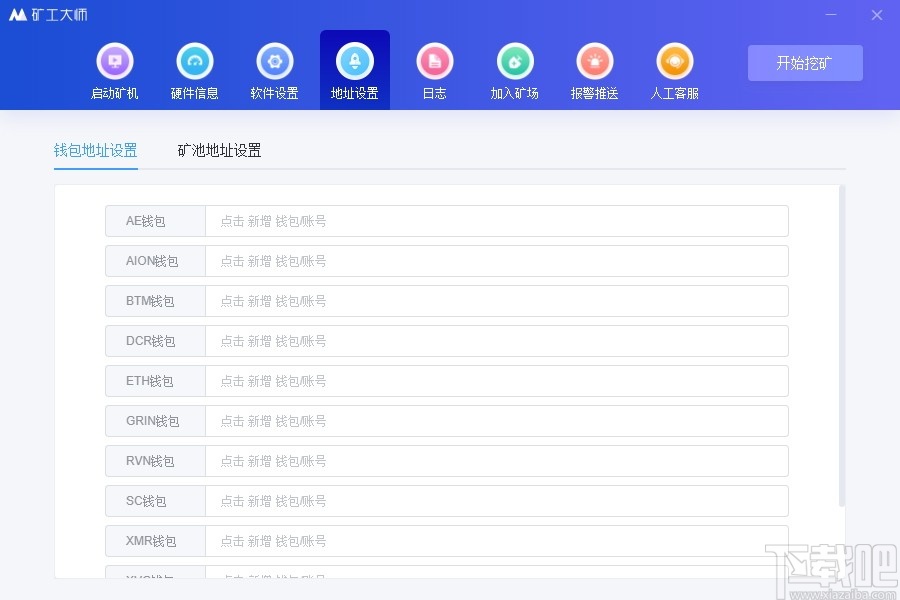Click the RVN钱包 address field

(x=497, y=461)
